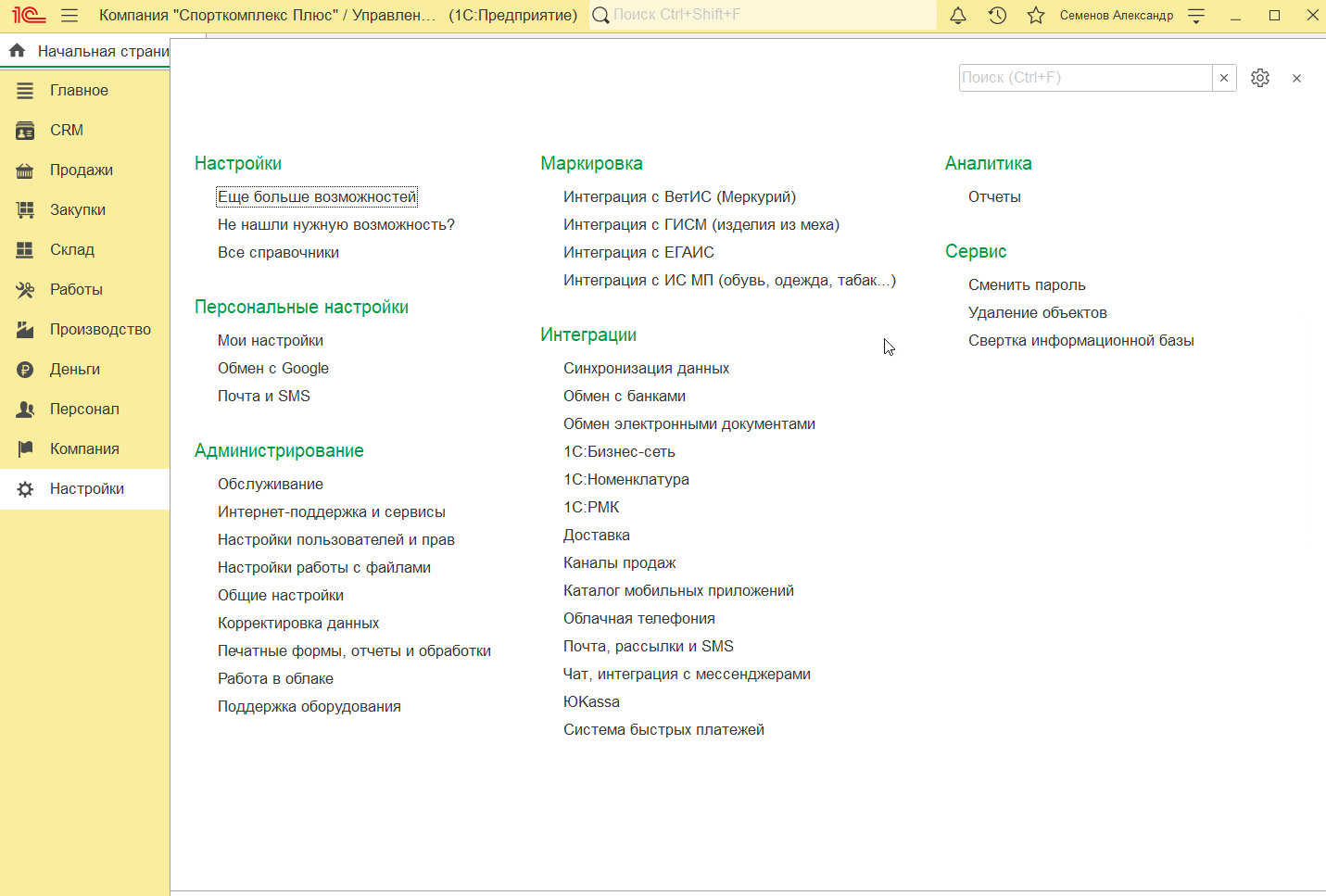1326x896 pixels.
Task: Open Общие настройки
Action: coord(281,595)
